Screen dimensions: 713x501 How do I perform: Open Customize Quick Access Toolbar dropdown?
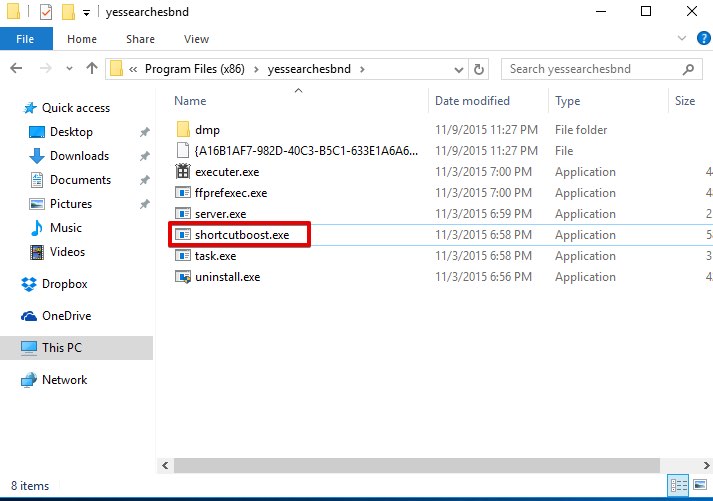87,13
